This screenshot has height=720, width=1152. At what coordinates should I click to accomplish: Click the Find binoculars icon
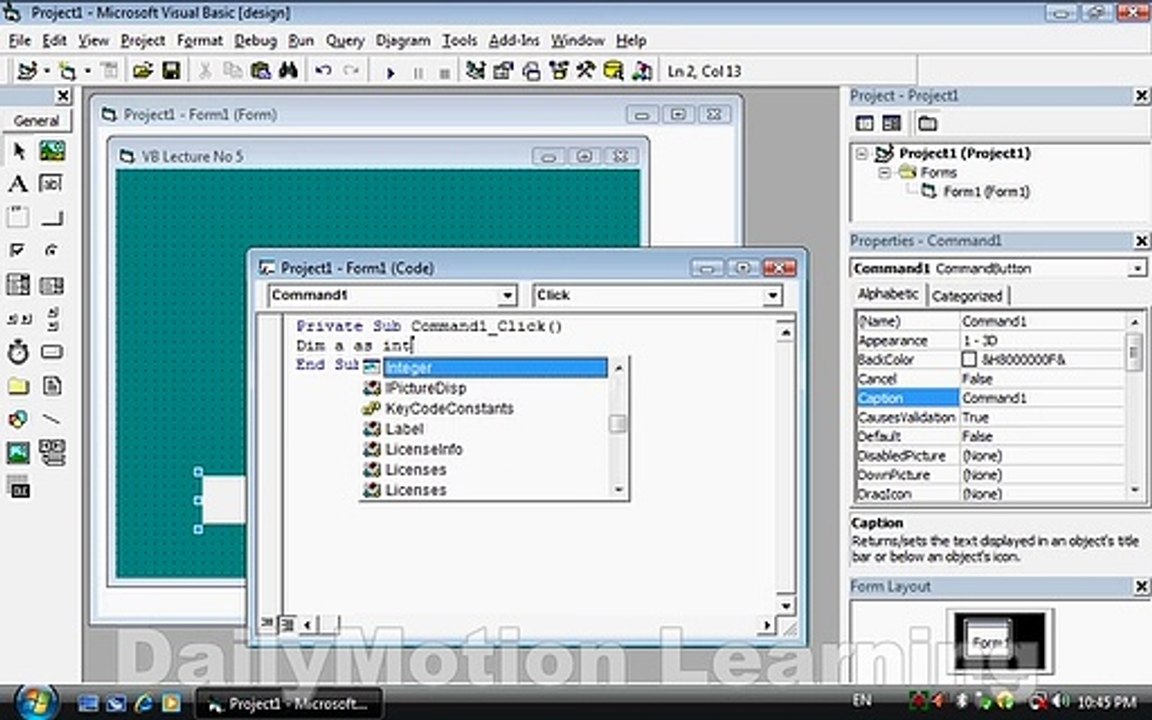click(x=288, y=71)
